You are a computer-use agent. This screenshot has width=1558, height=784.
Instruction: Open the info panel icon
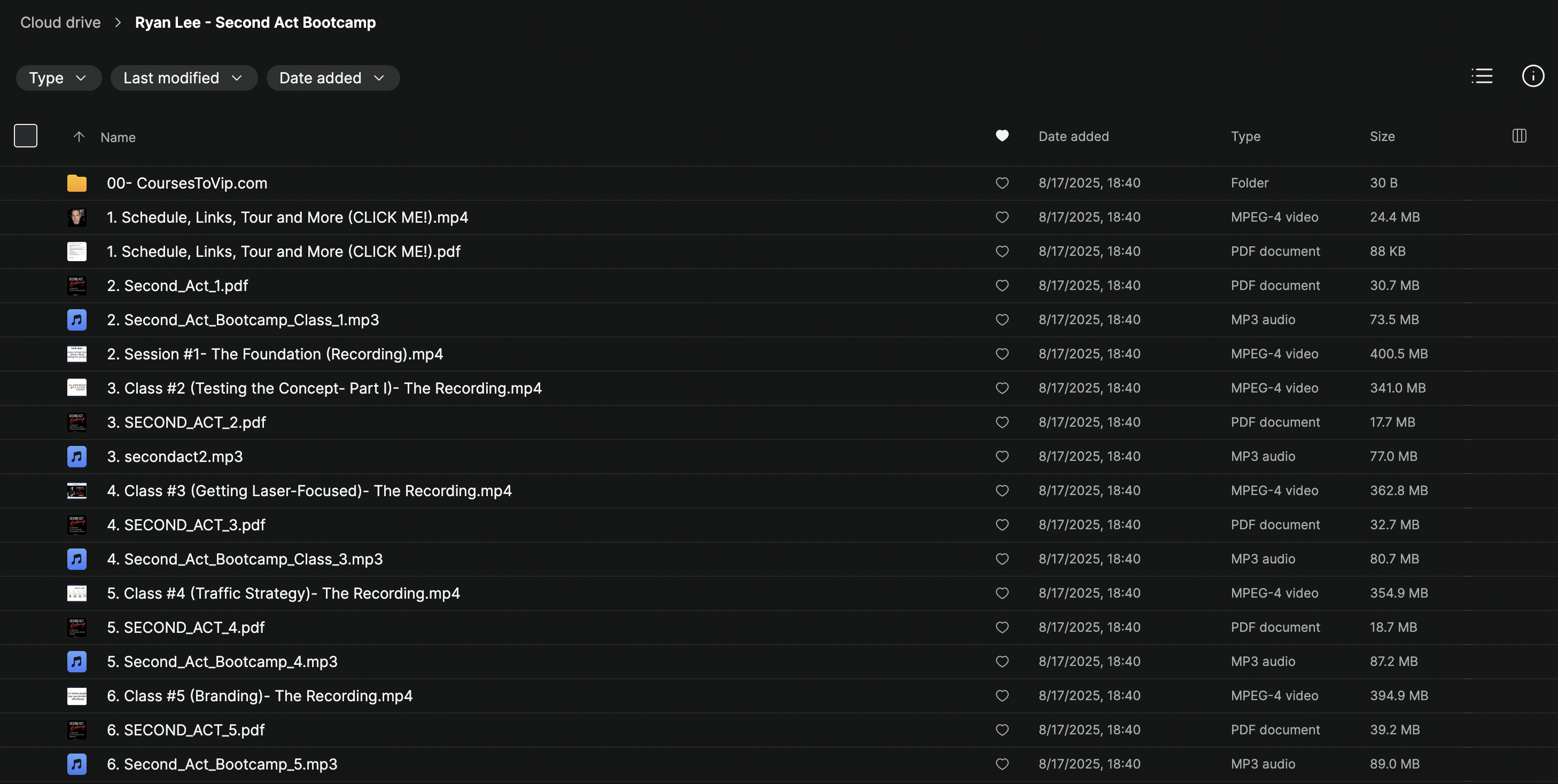1532,76
